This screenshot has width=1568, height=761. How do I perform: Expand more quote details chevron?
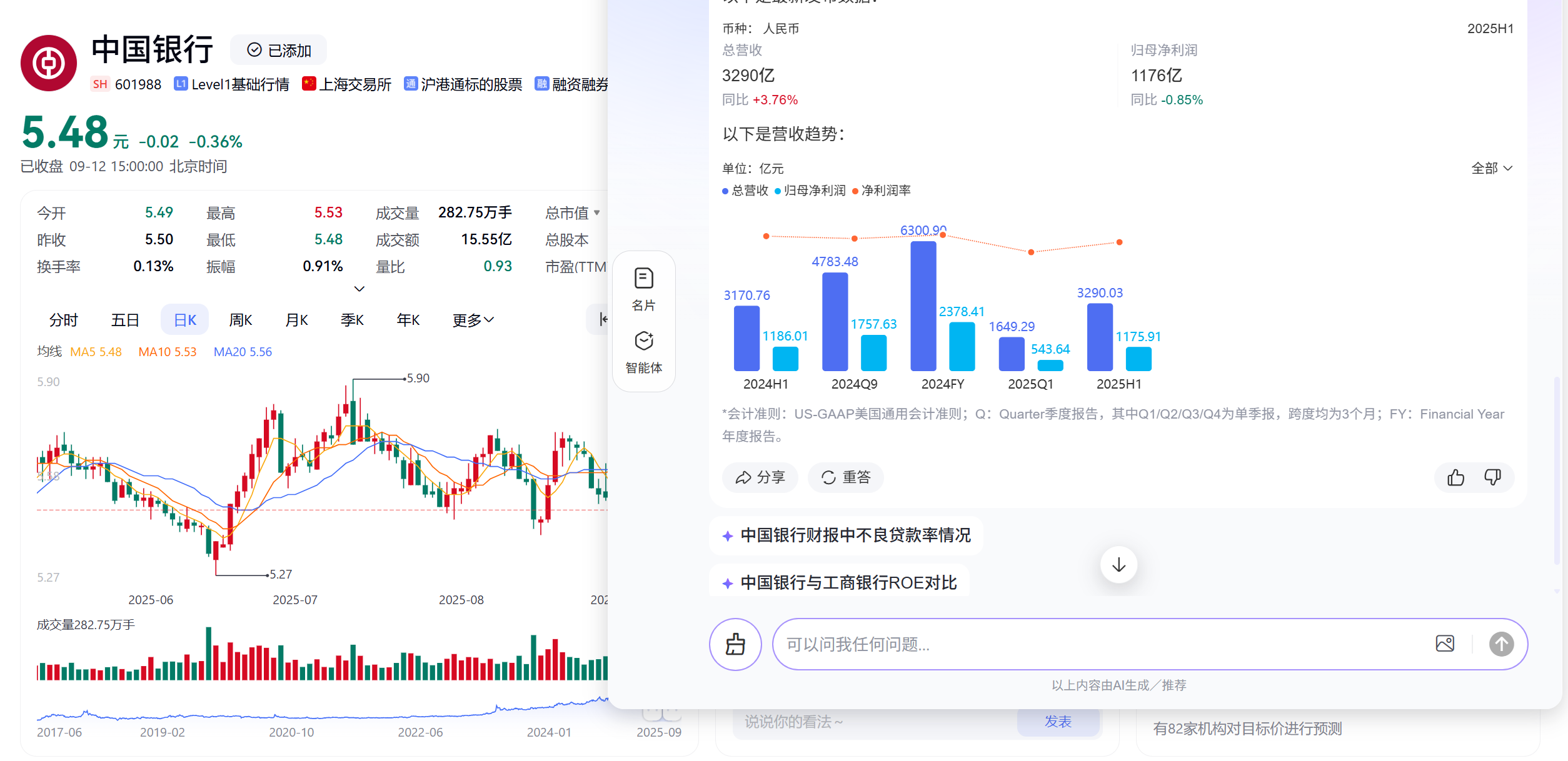tap(359, 289)
